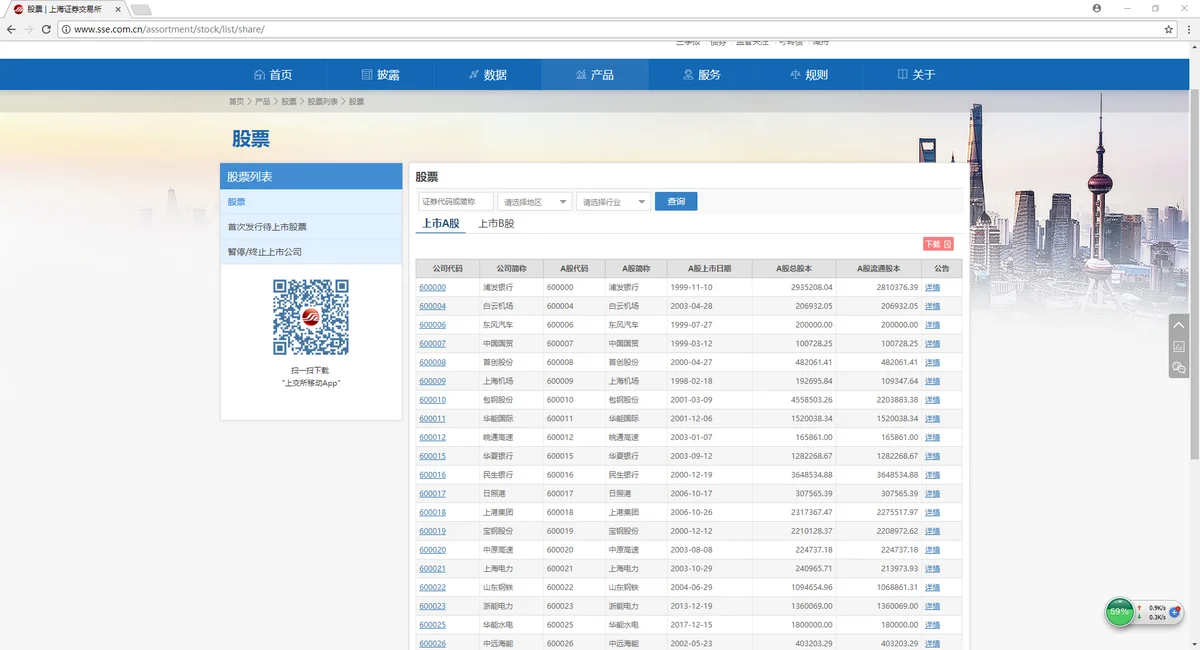Screen dimensions: 1200x650
Task: Click total shares value 4558503.26
Action: coord(812,400)
